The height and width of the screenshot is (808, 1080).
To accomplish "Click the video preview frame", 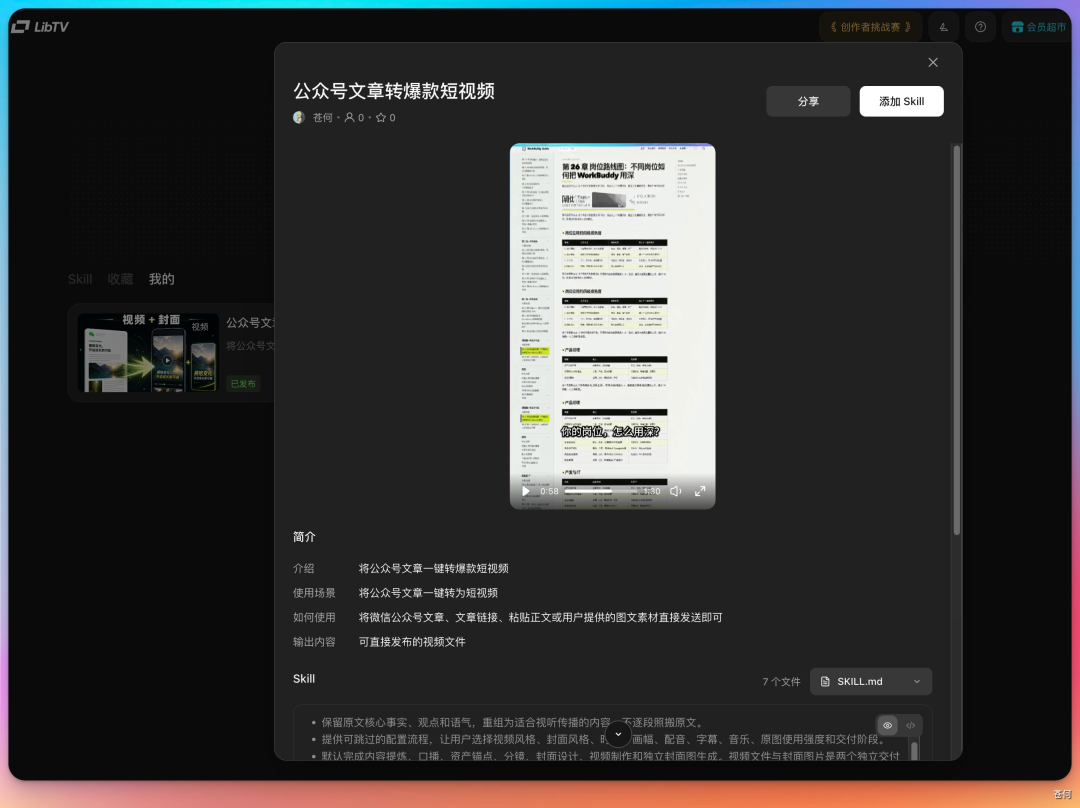I will (x=612, y=326).
